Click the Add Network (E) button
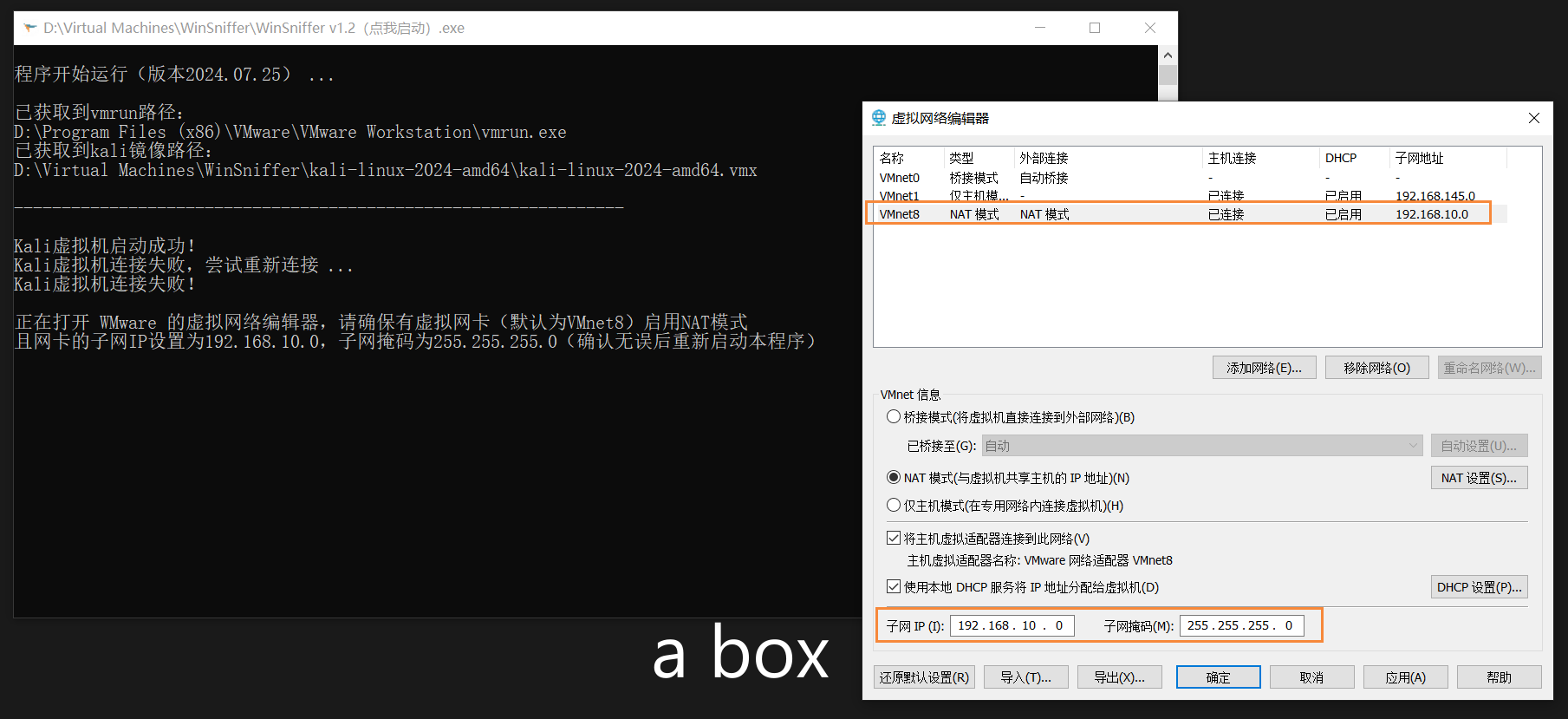Screen dimensions: 1568x719 click(x=1264, y=368)
